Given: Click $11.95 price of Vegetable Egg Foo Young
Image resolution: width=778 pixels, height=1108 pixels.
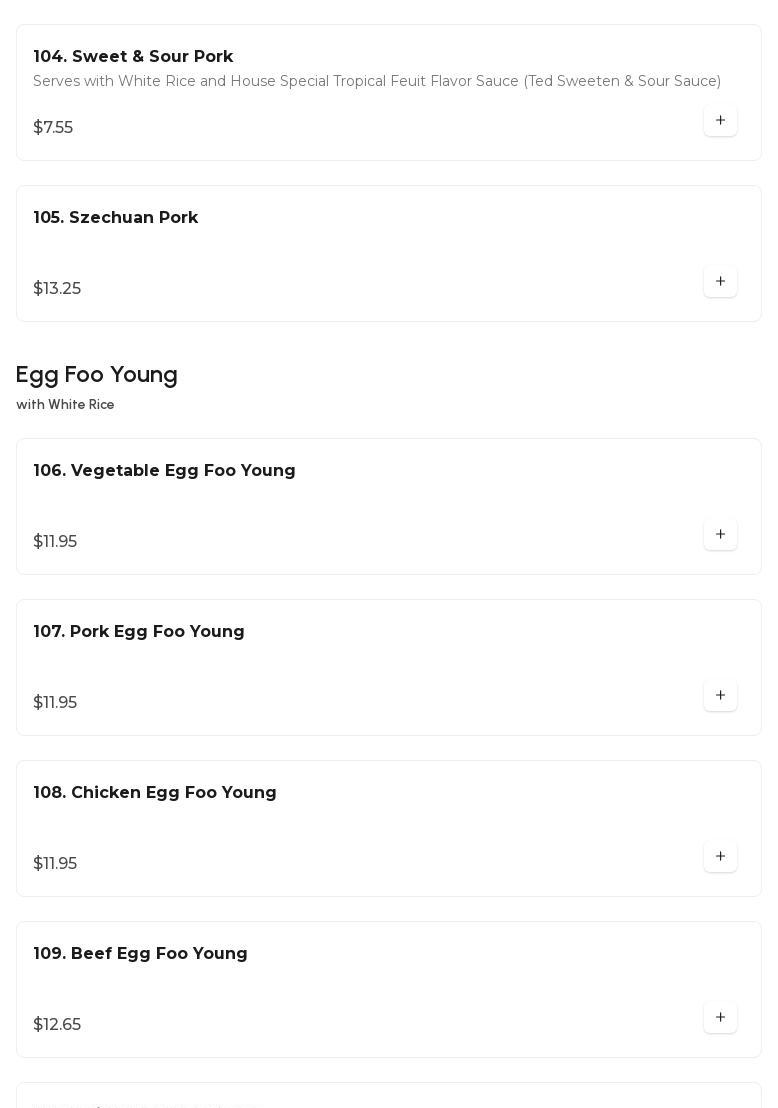Looking at the screenshot, I should tap(55, 542).
